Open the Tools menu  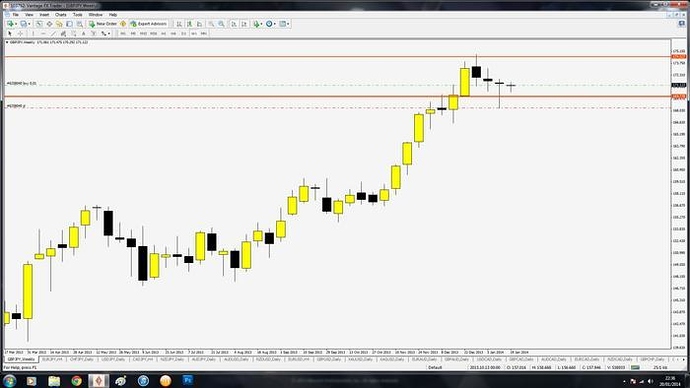[77, 15]
